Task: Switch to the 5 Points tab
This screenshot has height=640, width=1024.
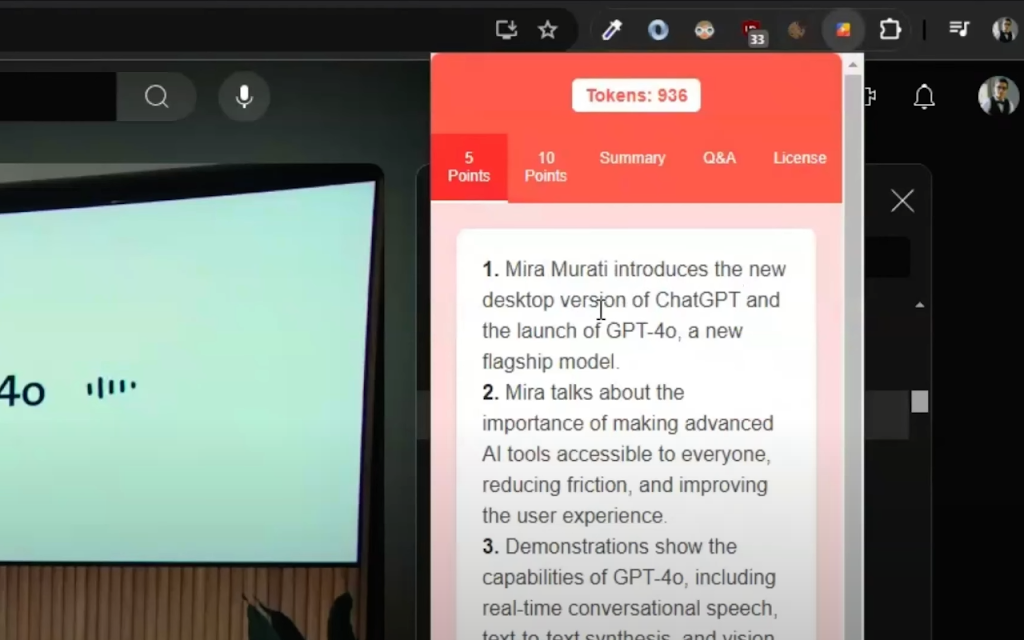Action: [x=469, y=167]
